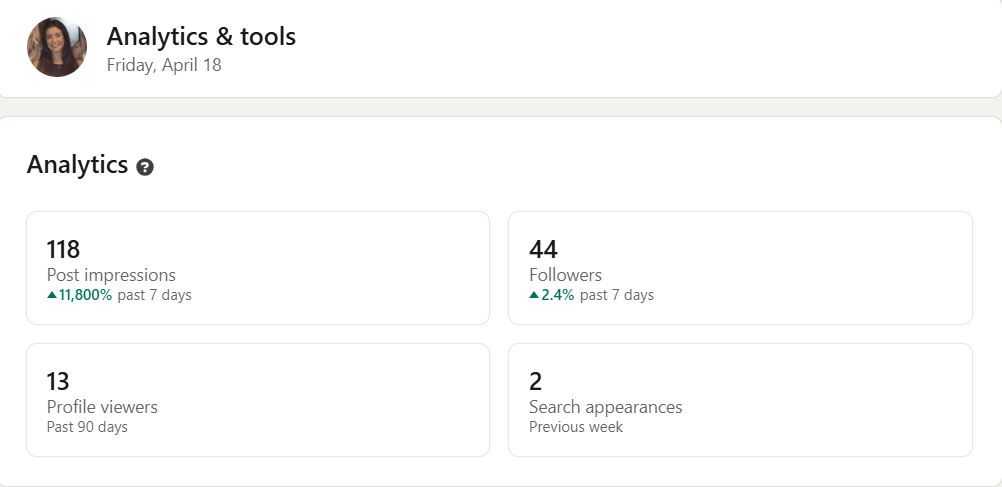1002x487 pixels.
Task: Click the Friday, April 18 date text
Action: pyautogui.click(x=164, y=65)
